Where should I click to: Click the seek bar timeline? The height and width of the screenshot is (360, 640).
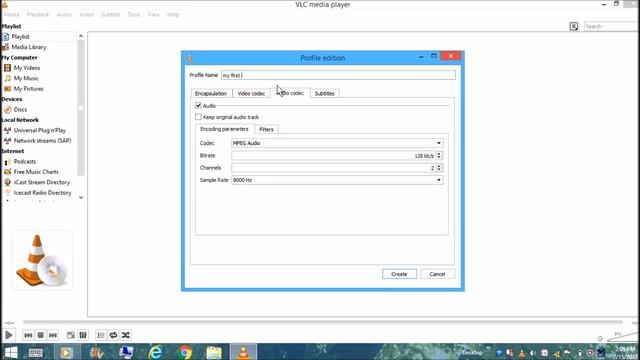322,322
